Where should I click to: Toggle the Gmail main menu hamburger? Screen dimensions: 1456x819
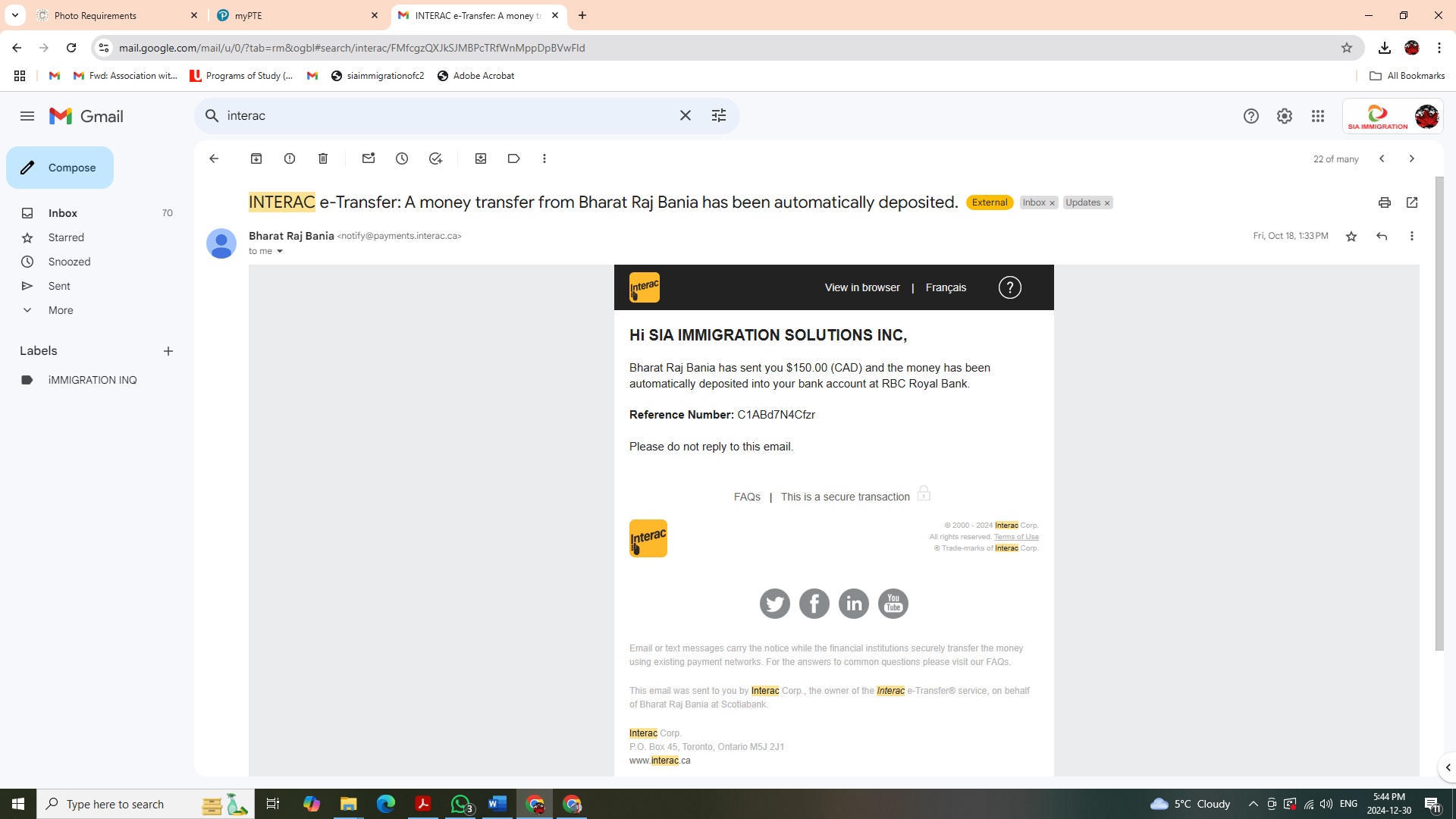(27, 116)
